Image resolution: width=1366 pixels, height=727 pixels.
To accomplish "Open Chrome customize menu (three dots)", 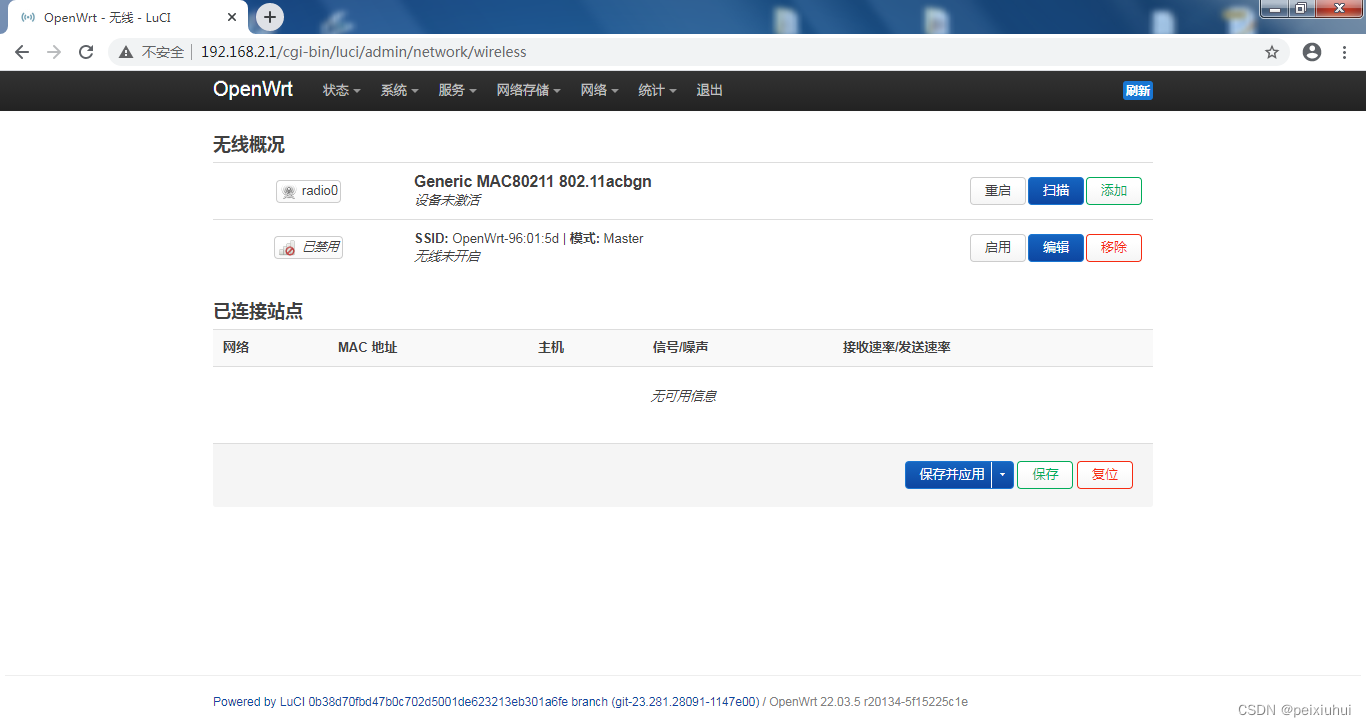I will 1343,51.
